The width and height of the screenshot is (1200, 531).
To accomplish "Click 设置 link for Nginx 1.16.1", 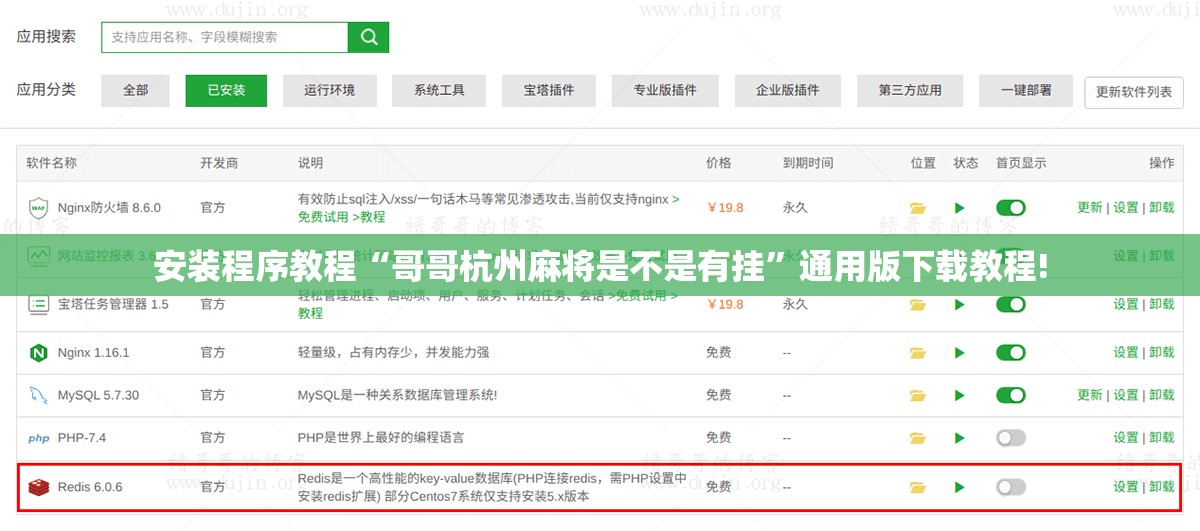I will [1126, 353].
